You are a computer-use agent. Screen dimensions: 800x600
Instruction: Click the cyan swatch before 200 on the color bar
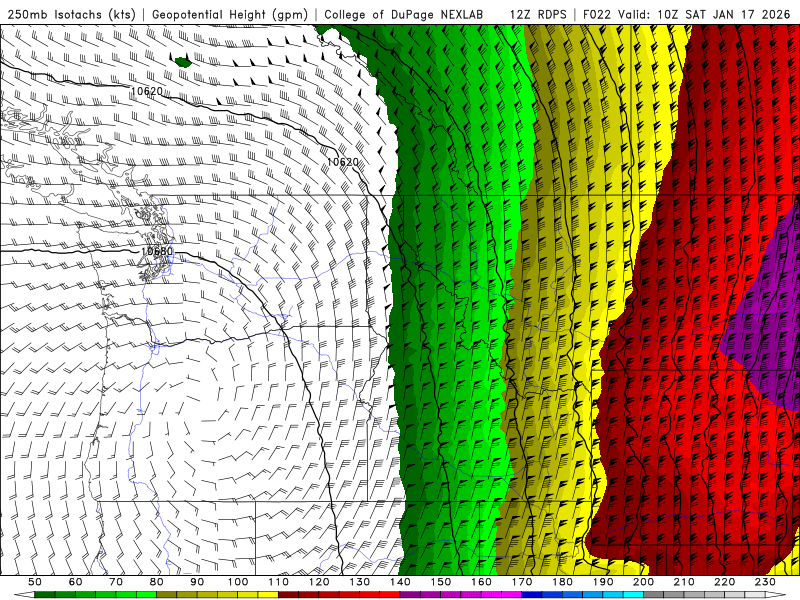634,595
